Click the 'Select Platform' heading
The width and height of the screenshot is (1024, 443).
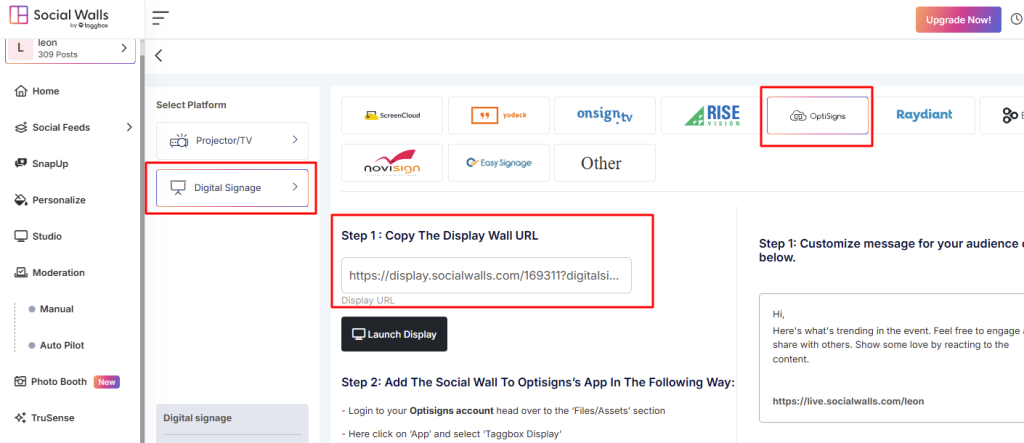[x=191, y=105]
